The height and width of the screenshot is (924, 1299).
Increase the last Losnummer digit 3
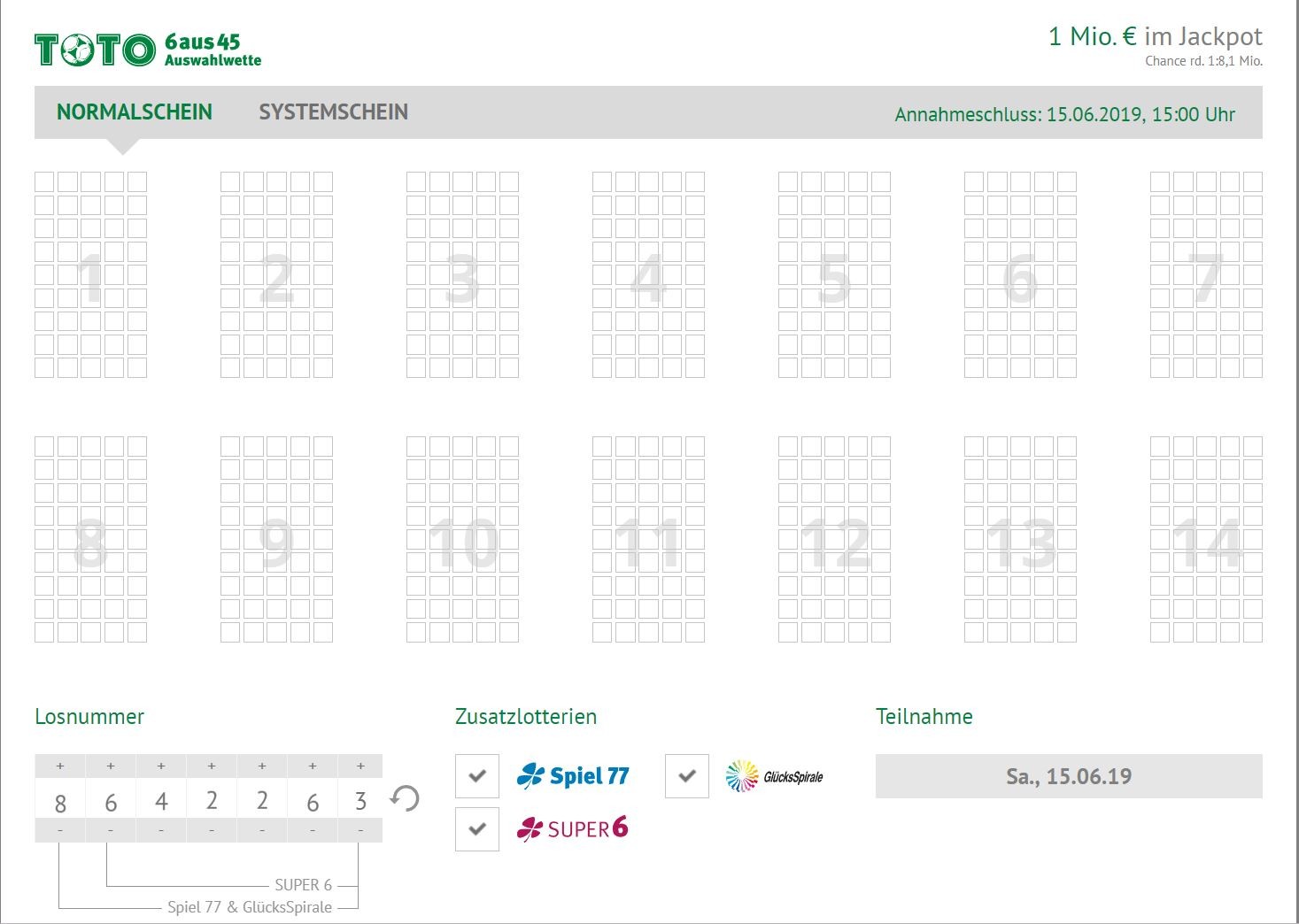[x=360, y=766]
